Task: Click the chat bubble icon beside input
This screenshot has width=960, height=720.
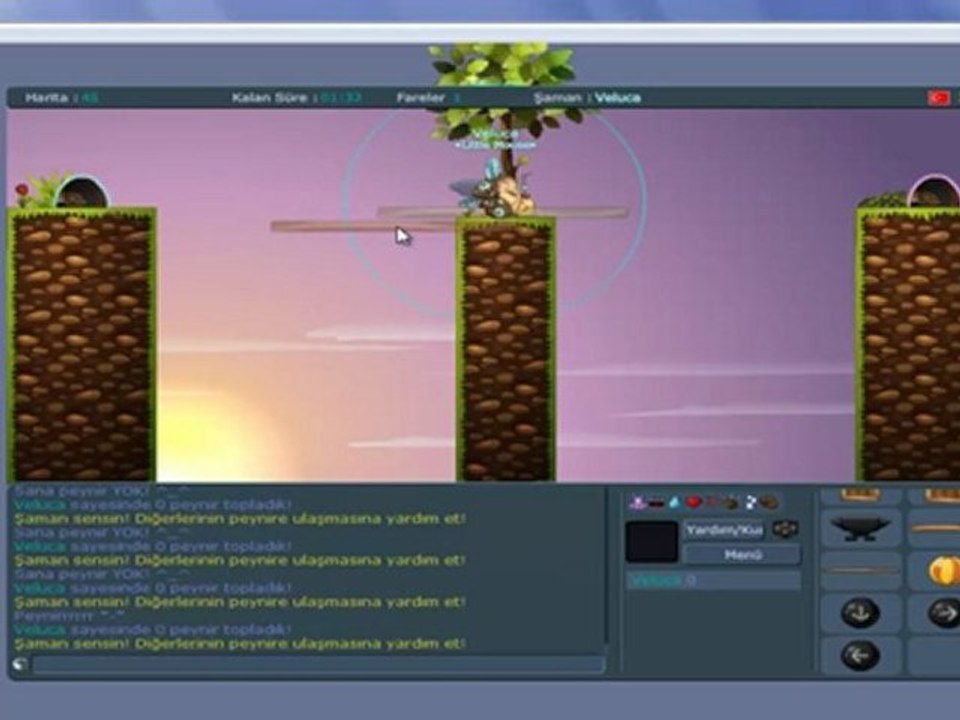Action: pyautogui.click(x=20, y=664)
